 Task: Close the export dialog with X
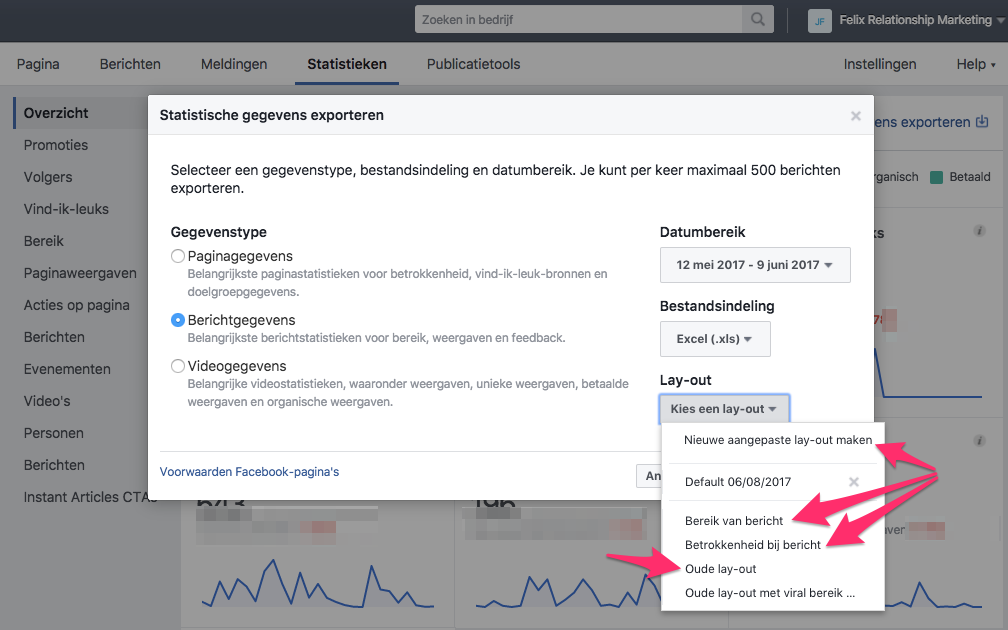pyautogui.click(x=855, y=116)
